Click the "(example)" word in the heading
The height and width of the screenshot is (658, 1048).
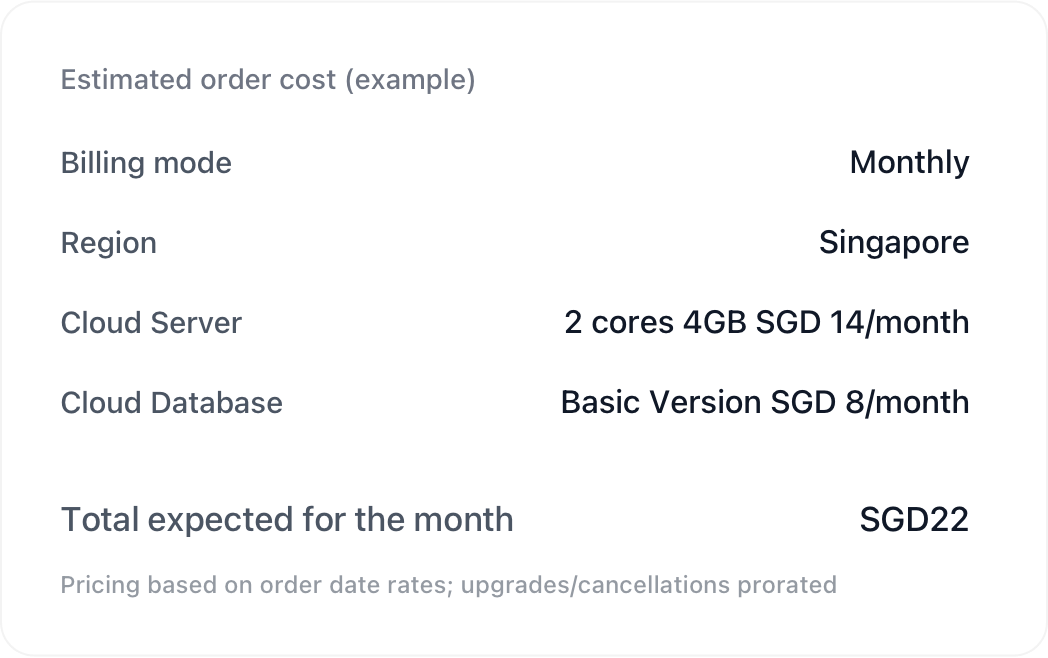point(410,80)
